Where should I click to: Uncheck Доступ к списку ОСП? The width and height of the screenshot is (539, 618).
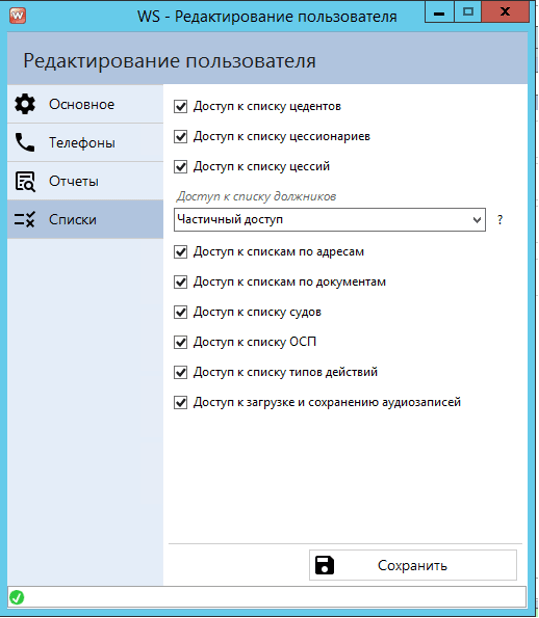coord(180,342)
